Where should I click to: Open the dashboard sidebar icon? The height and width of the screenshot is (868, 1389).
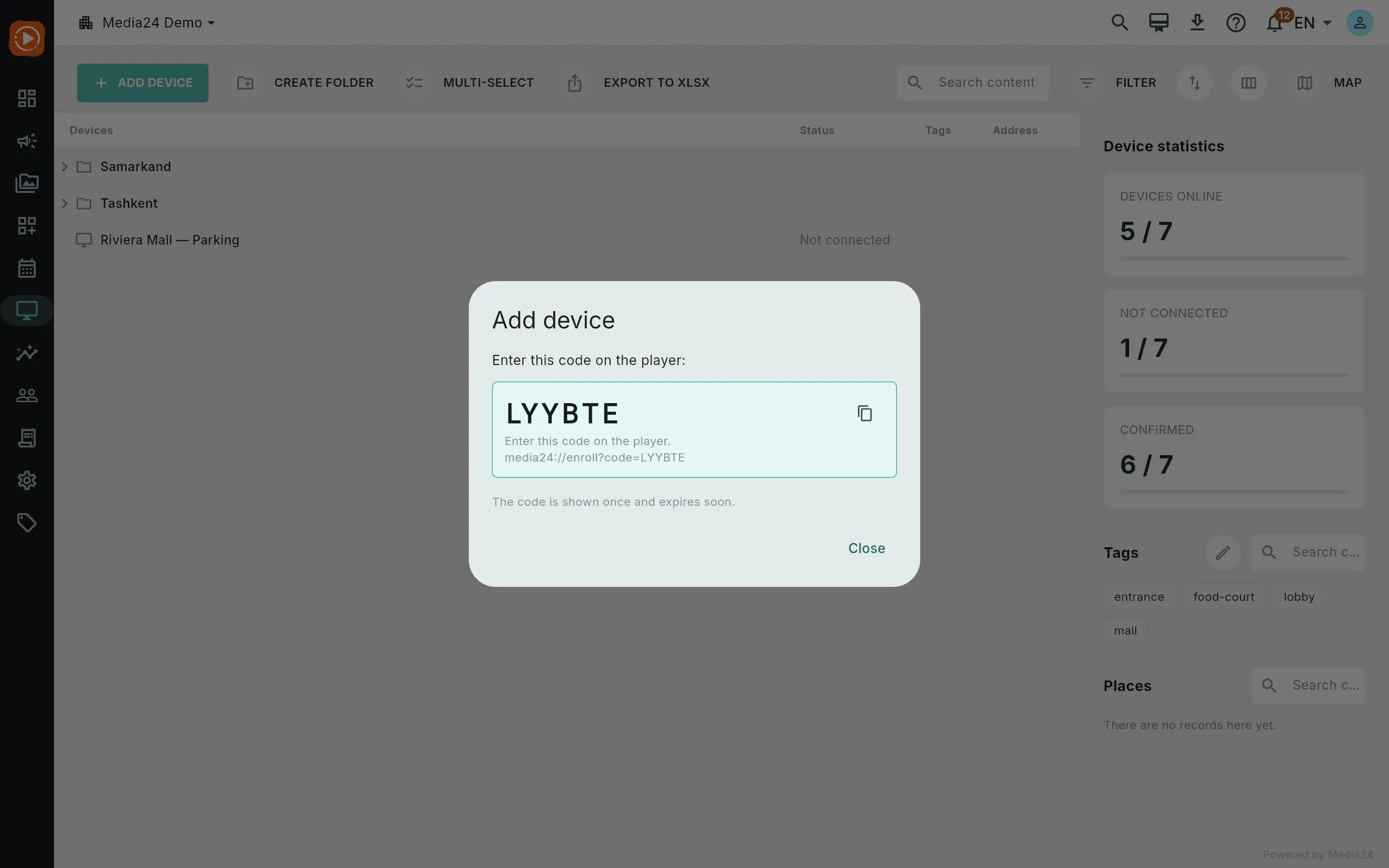click(x=27, y=98)
